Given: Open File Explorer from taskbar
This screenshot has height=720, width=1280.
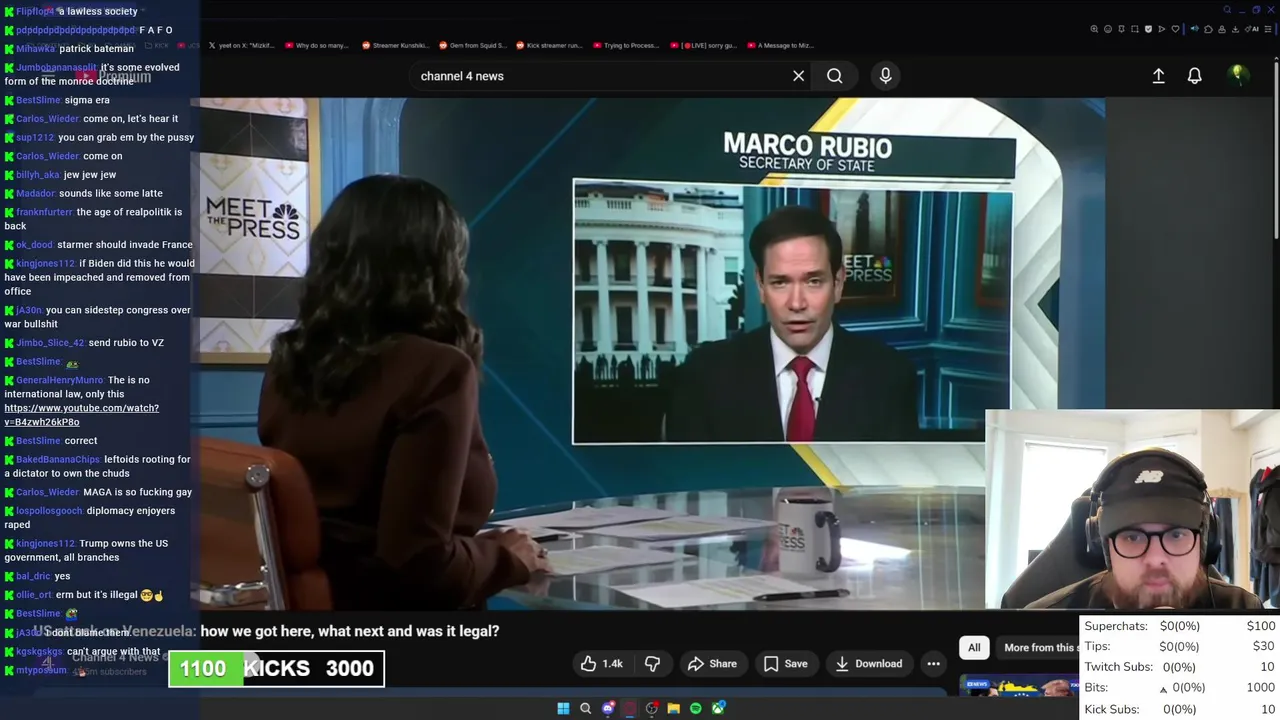Looking at the screenshot, I should [674, 708].
